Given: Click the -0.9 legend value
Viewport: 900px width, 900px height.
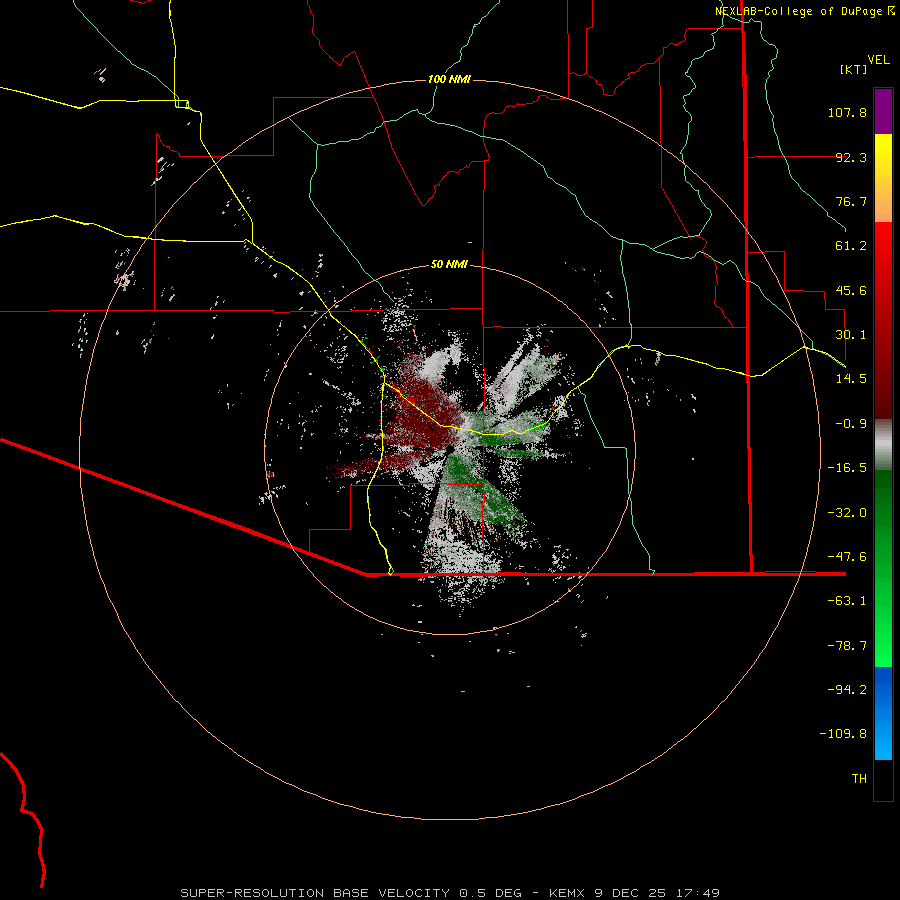Looking at the screenshot, I should 851,424.
